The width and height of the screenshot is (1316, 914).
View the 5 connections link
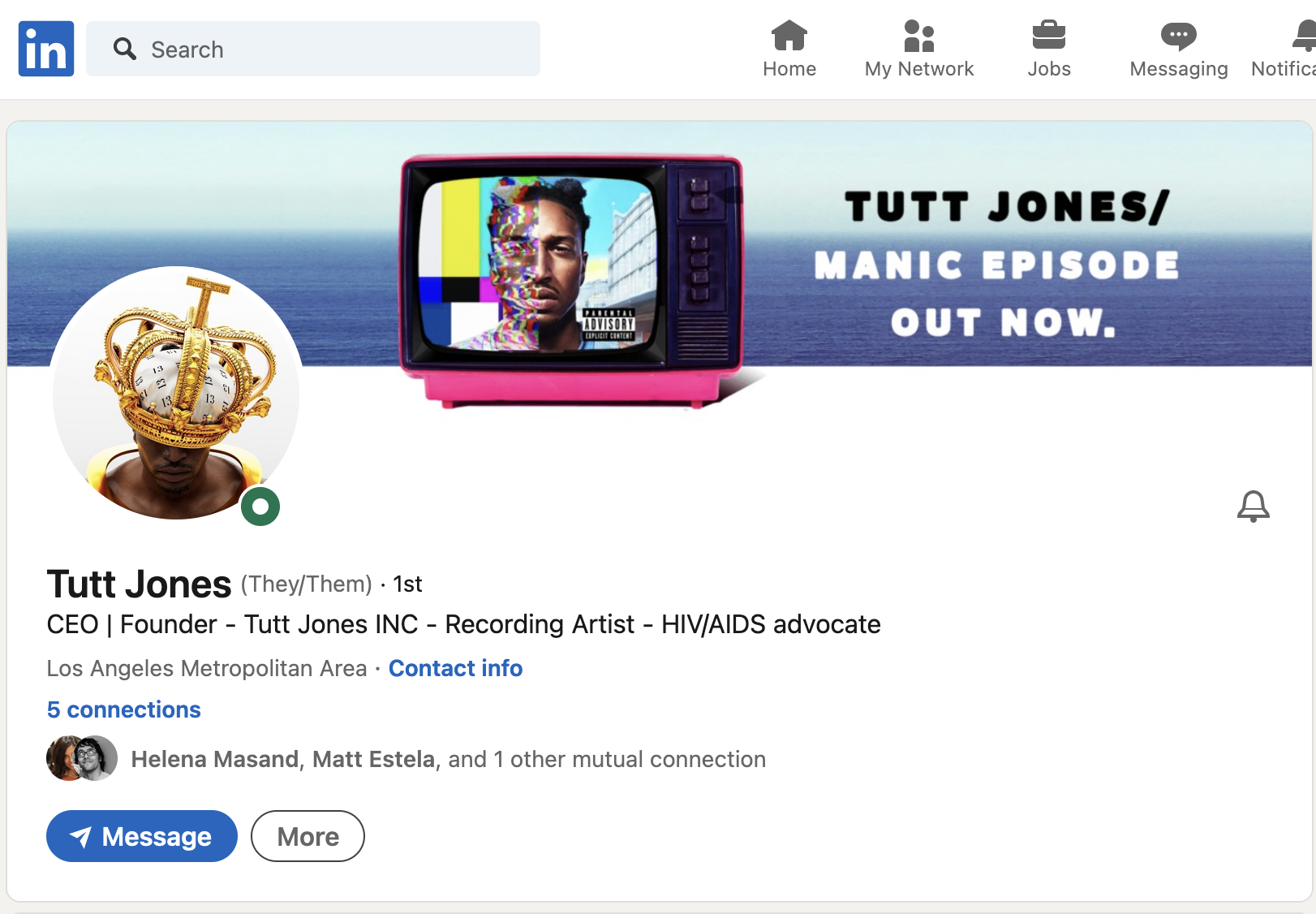pos(123,709)
